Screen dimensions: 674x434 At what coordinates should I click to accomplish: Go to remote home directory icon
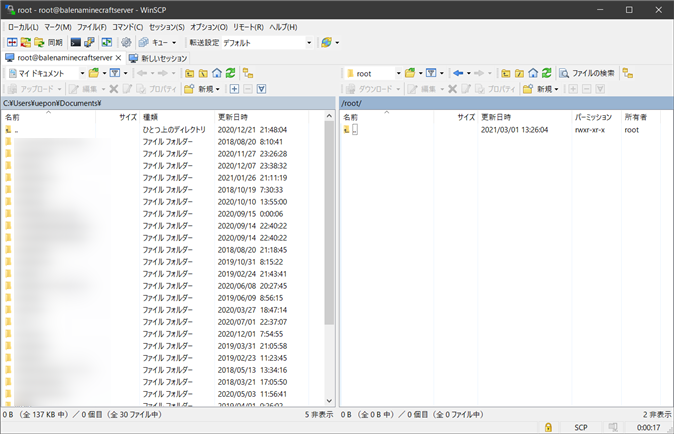tap(533, 73)
